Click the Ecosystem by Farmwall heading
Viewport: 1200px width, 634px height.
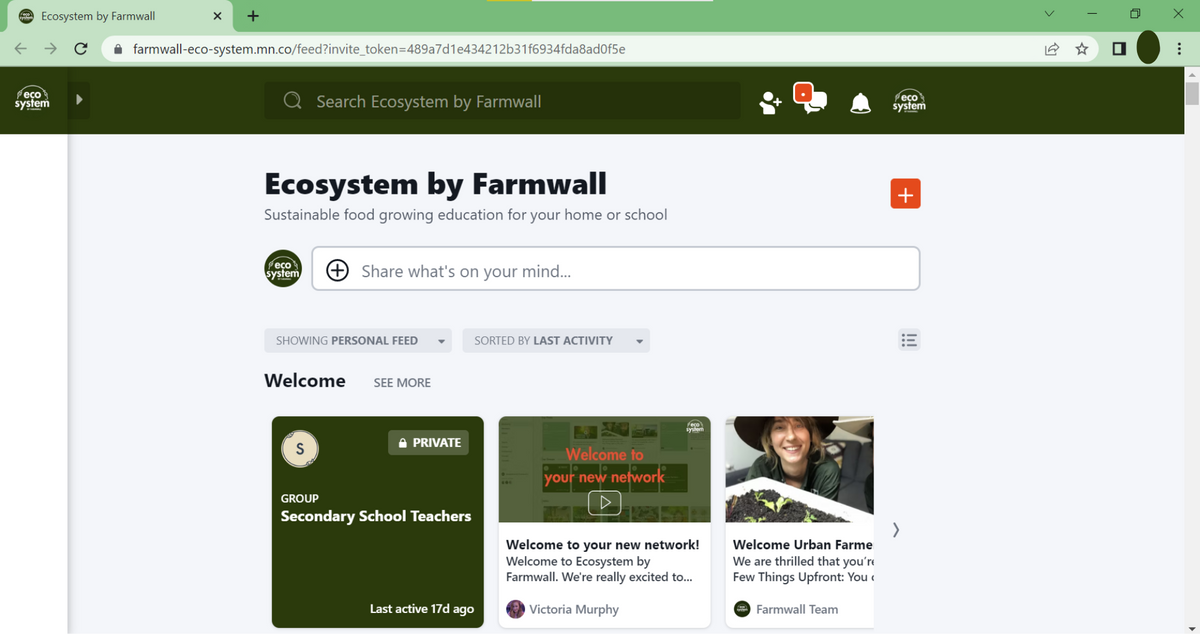click(435, 184)
